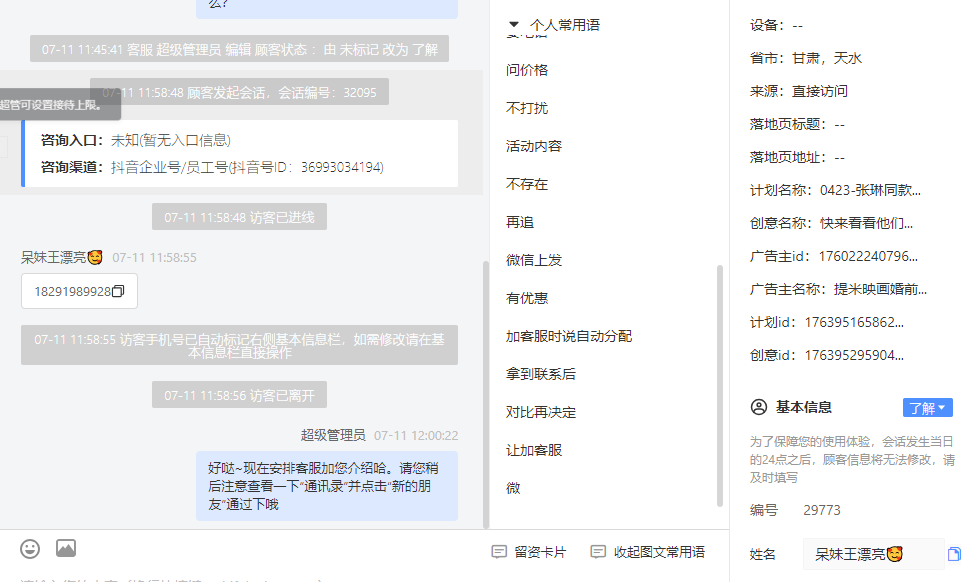Screen dimensions: 966x582
Task: Click the 好哒~现在安排客服 reply bubble
Action: pos(327,486)
